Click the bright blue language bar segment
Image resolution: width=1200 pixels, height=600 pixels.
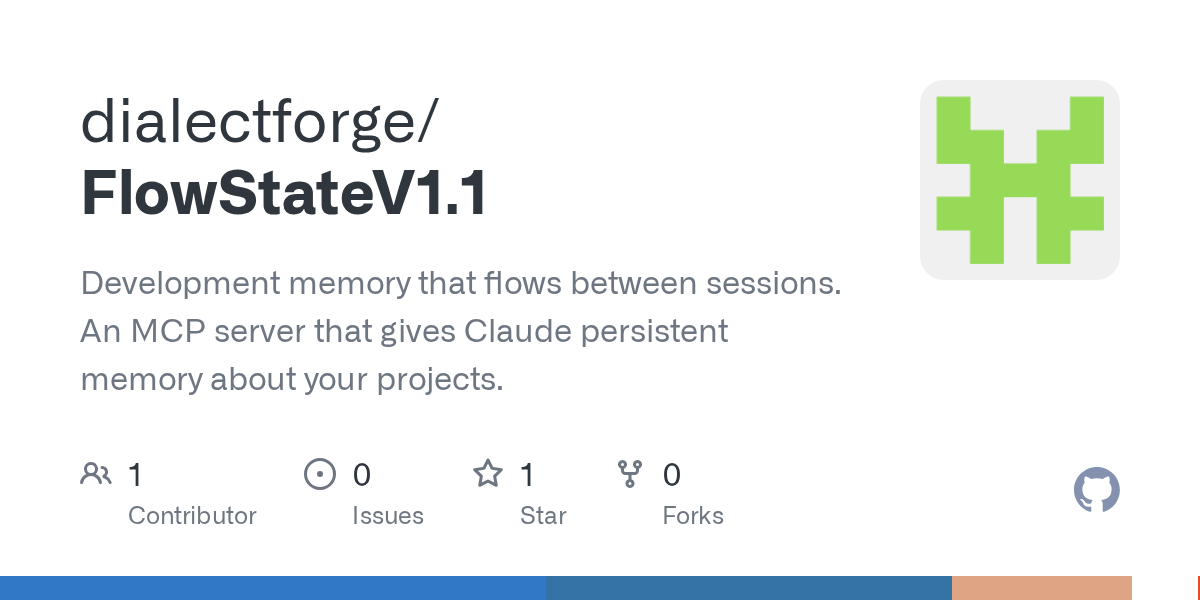[x=273, y=588]
